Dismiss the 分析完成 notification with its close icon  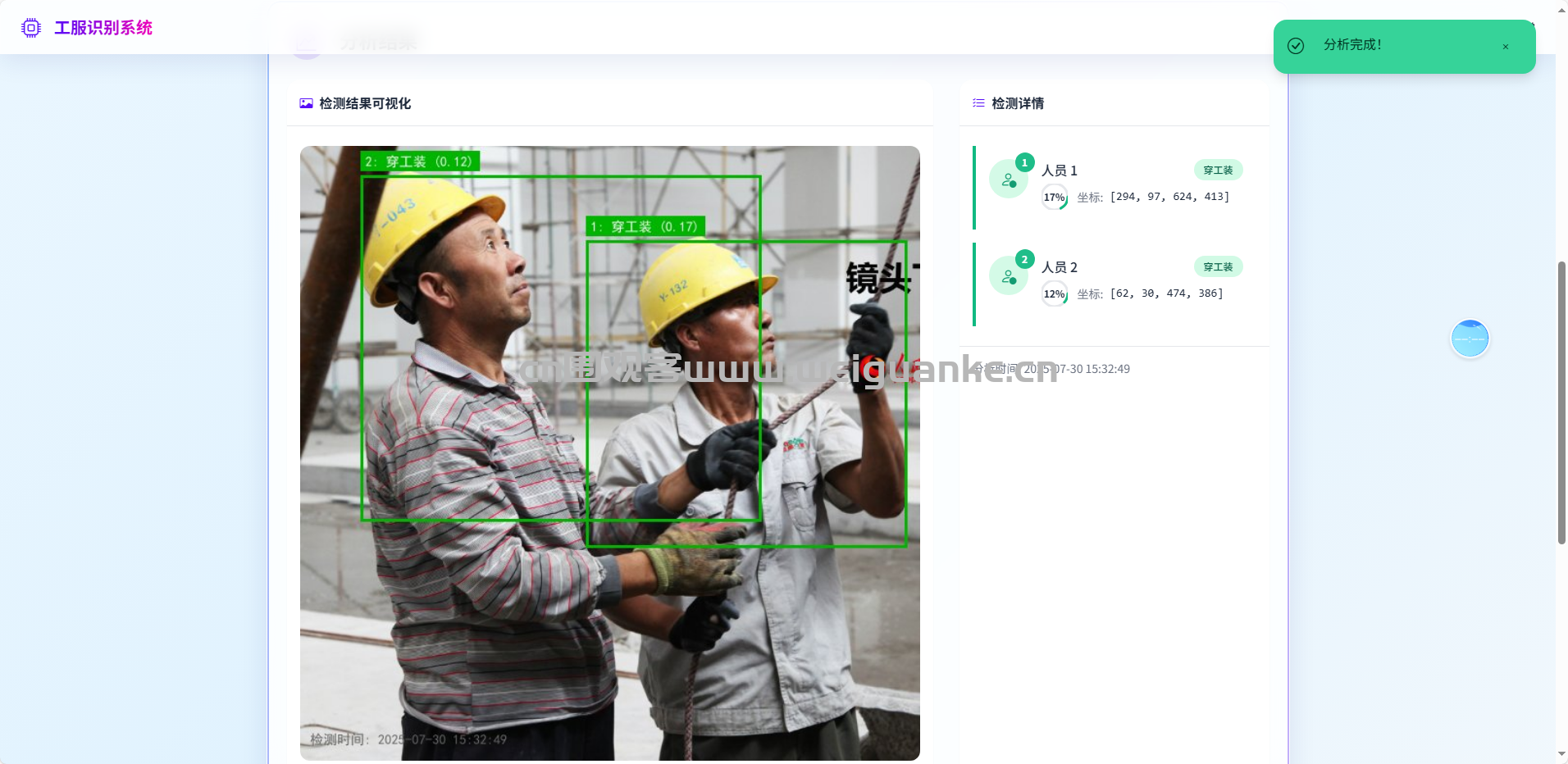tap(1506, 47)
